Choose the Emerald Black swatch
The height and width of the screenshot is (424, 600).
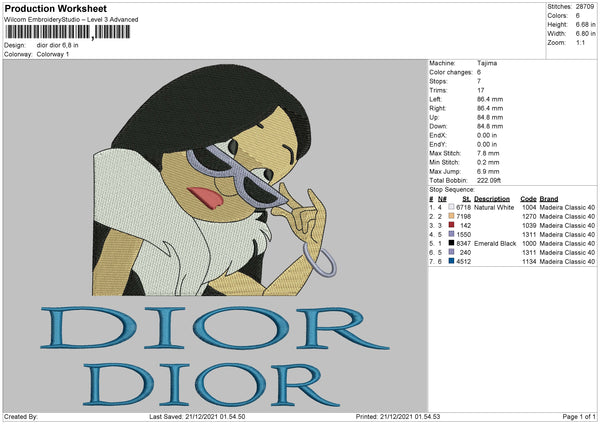click(451, 243)
